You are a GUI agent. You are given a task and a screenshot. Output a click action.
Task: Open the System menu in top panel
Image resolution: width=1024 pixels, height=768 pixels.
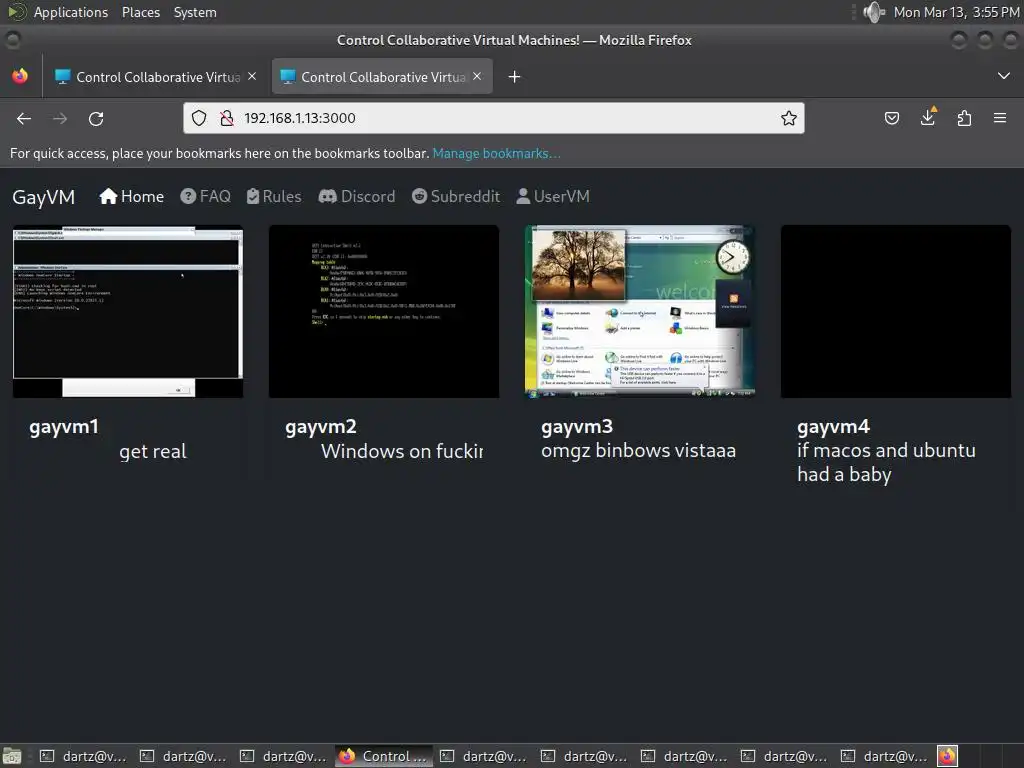[195, 12]
